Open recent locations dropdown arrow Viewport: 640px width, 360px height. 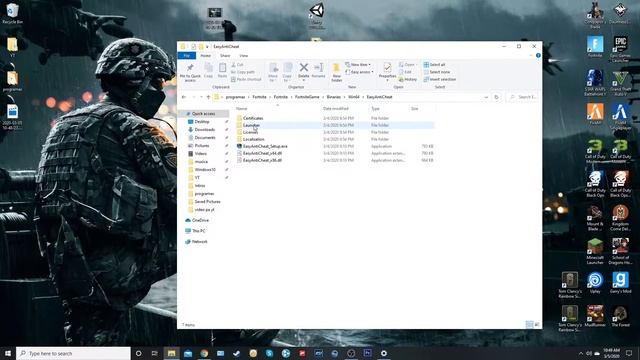[x=201, y=97]
